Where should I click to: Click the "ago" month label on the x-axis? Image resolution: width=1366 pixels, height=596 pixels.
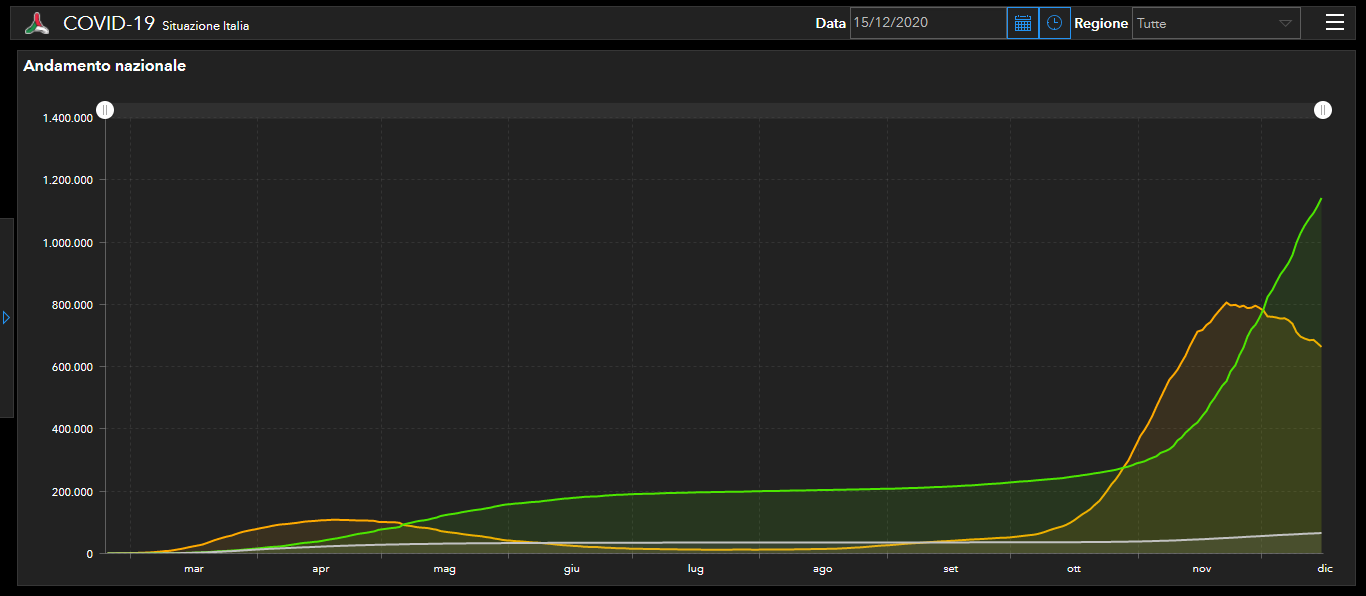tap(822, 569)
